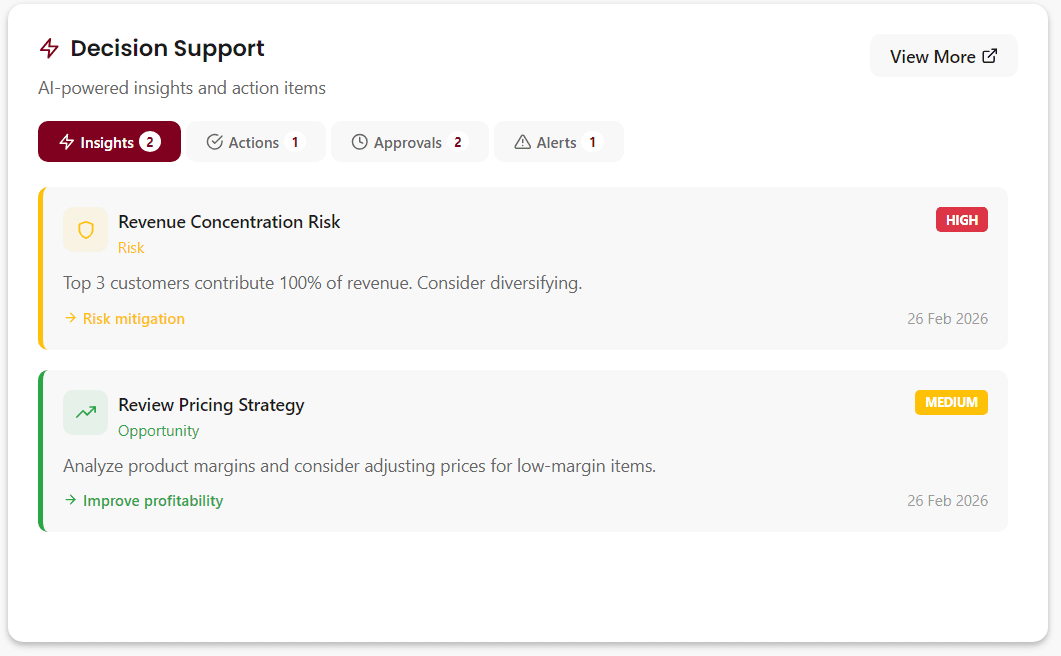
Task: Open the Risk mitigation action link
Action: 133,318
